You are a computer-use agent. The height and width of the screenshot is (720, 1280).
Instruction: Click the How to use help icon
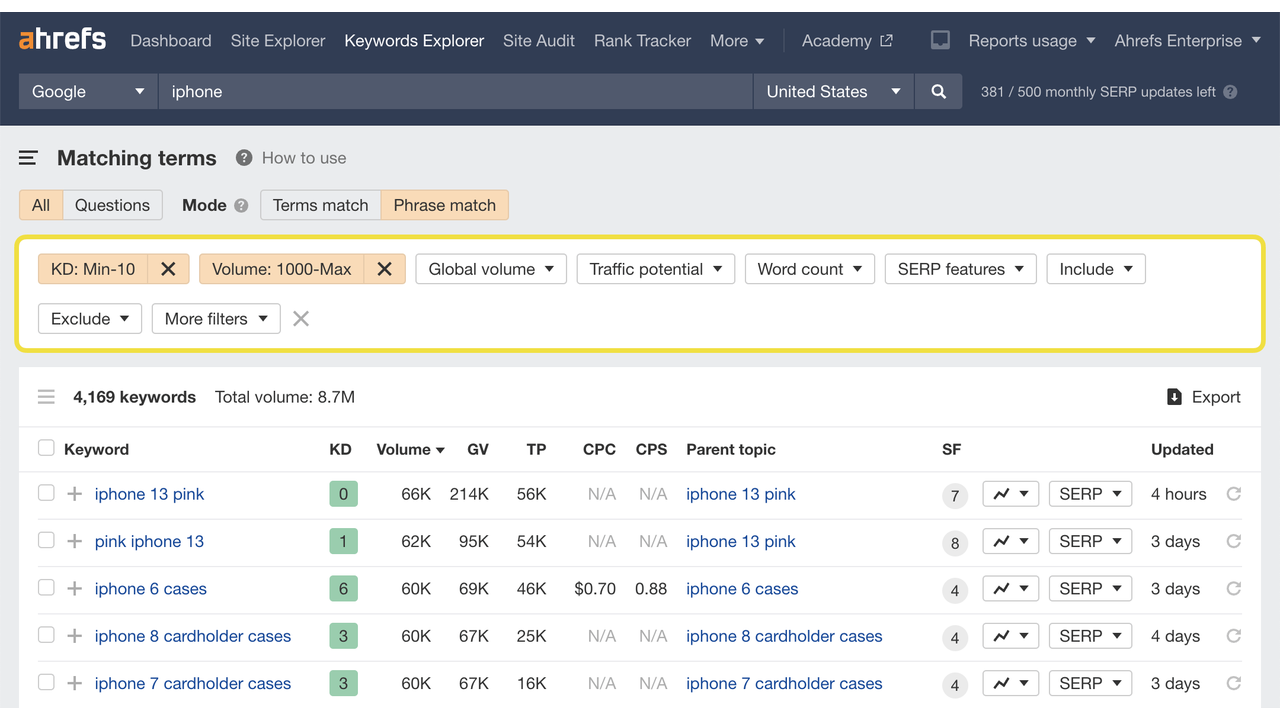(x=241, y=157)
